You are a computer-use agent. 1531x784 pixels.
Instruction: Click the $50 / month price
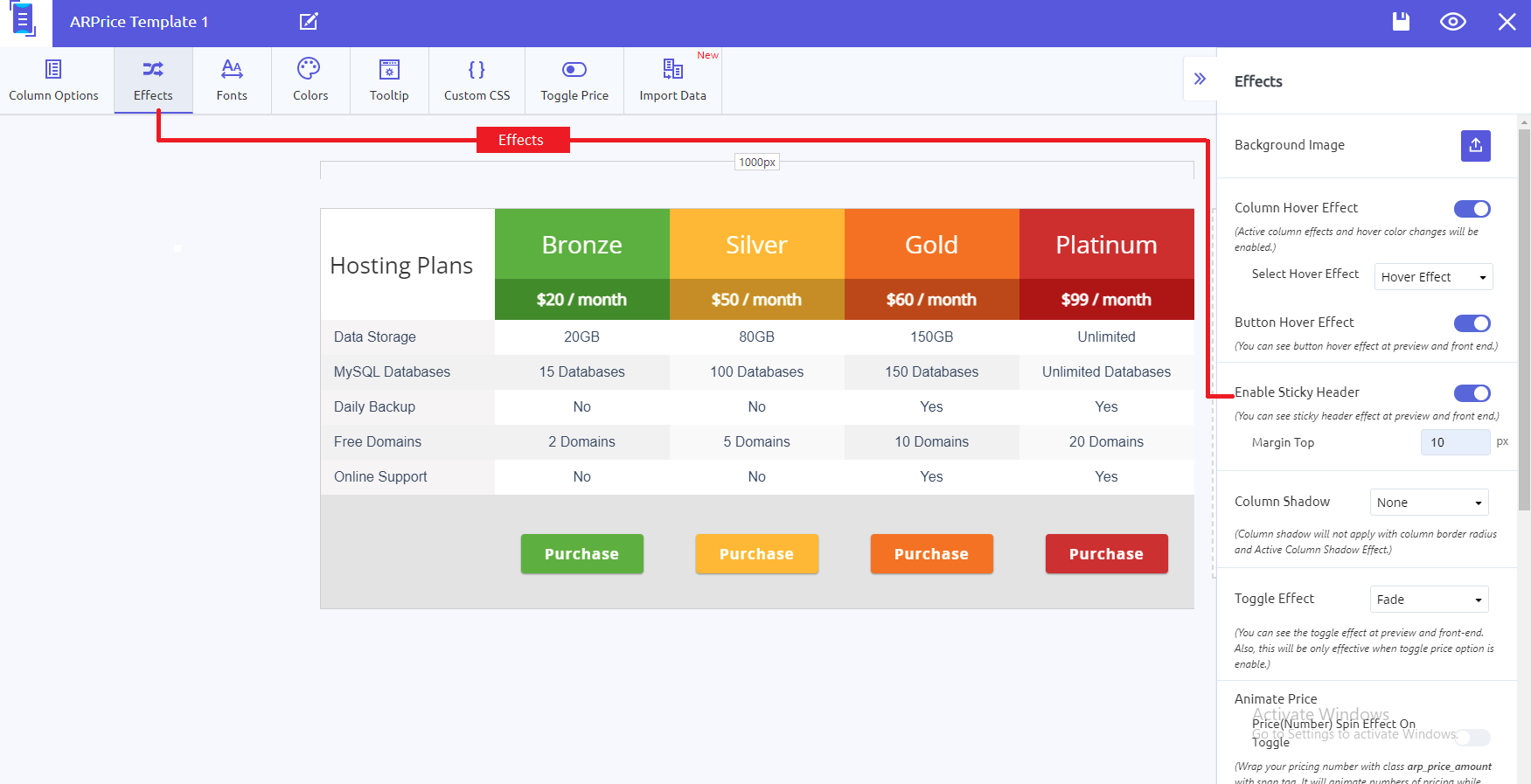757,300
